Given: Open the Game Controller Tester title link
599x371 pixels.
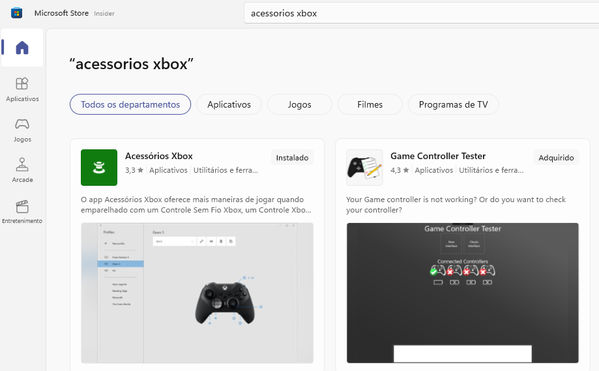Looking at the screenshot, I should tap(438, 156).
